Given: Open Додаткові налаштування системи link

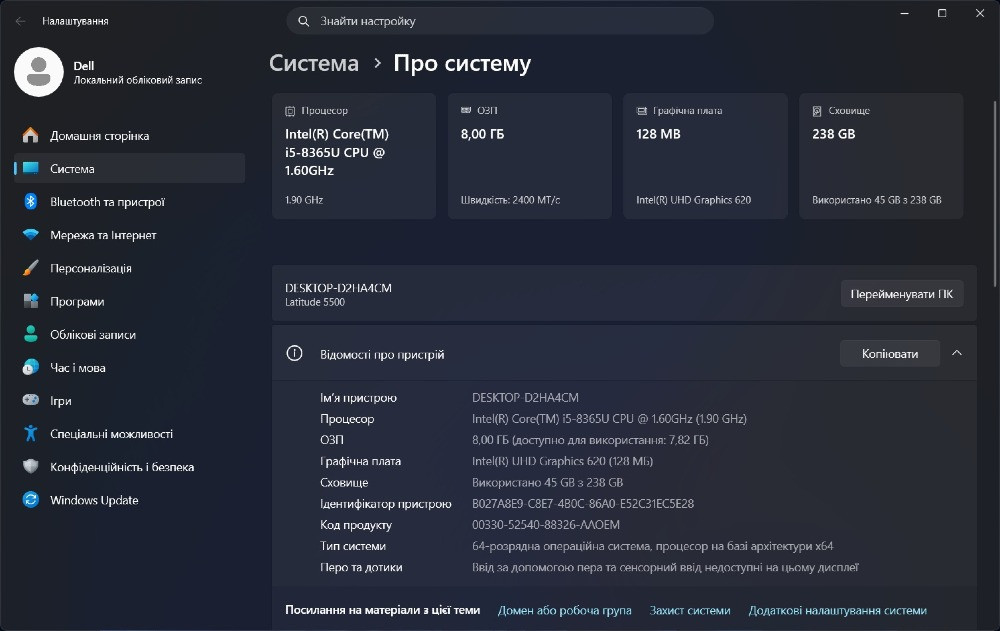Looking at the screenshot, I should tap(837, 610).
